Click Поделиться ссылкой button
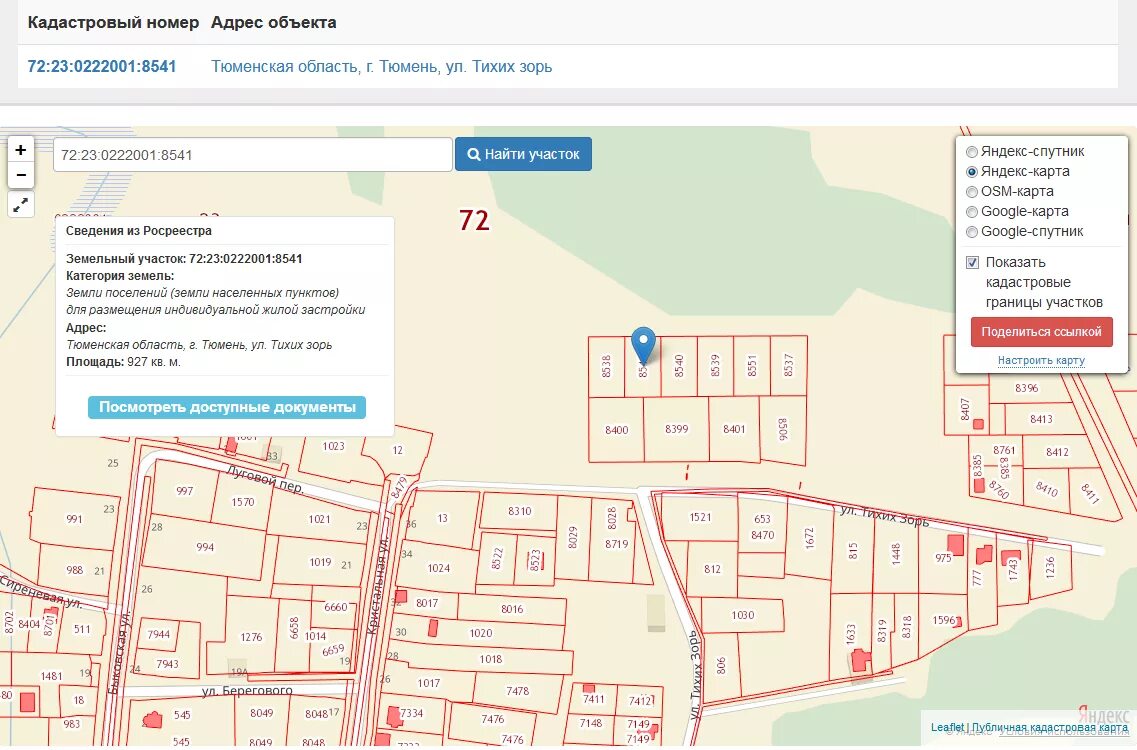This screenshot has height=750, width=1137. click(x=1041, y=331)
